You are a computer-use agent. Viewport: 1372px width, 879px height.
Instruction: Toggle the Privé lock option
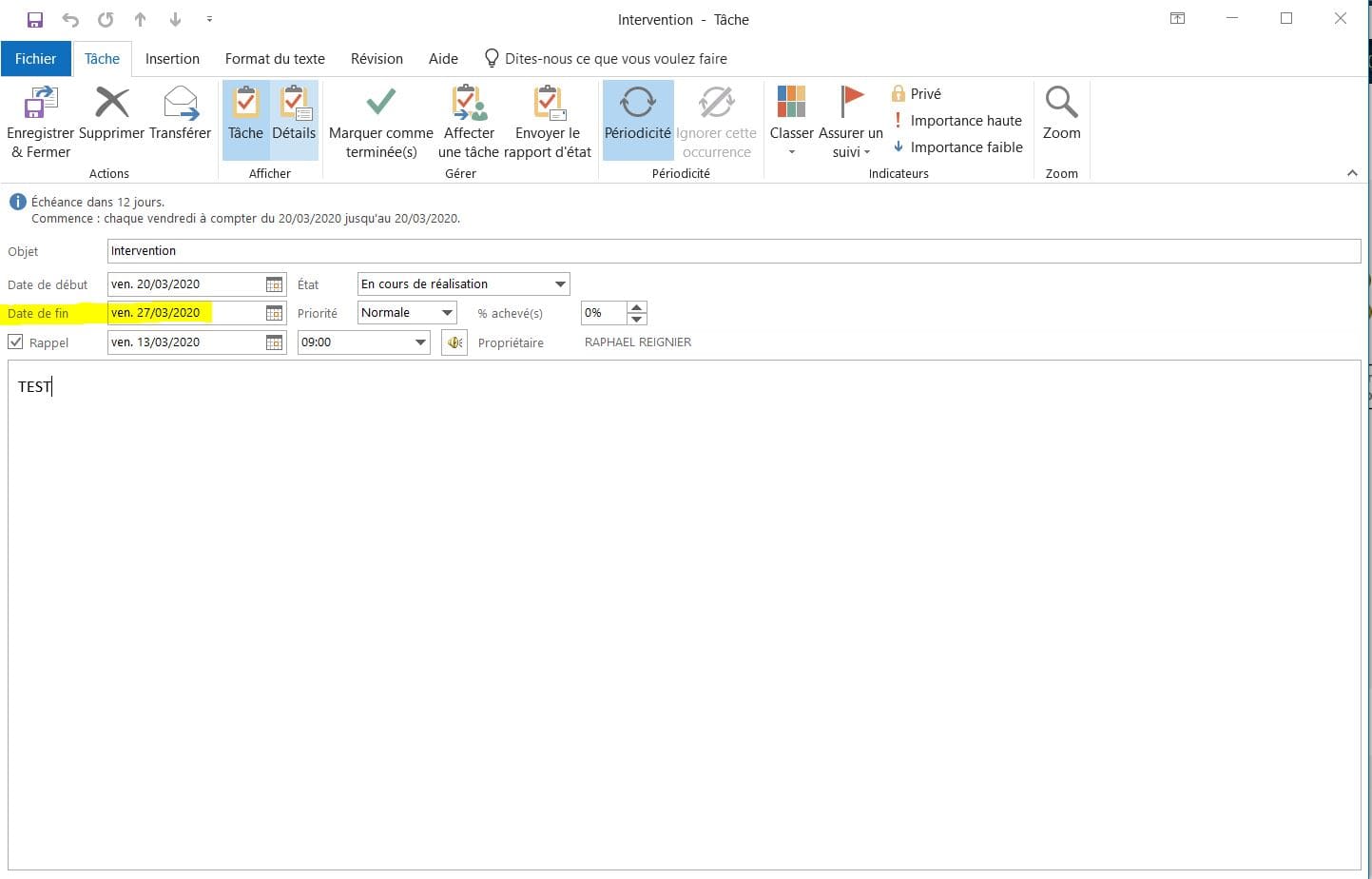pyautogui.click(x=917, y=93)
